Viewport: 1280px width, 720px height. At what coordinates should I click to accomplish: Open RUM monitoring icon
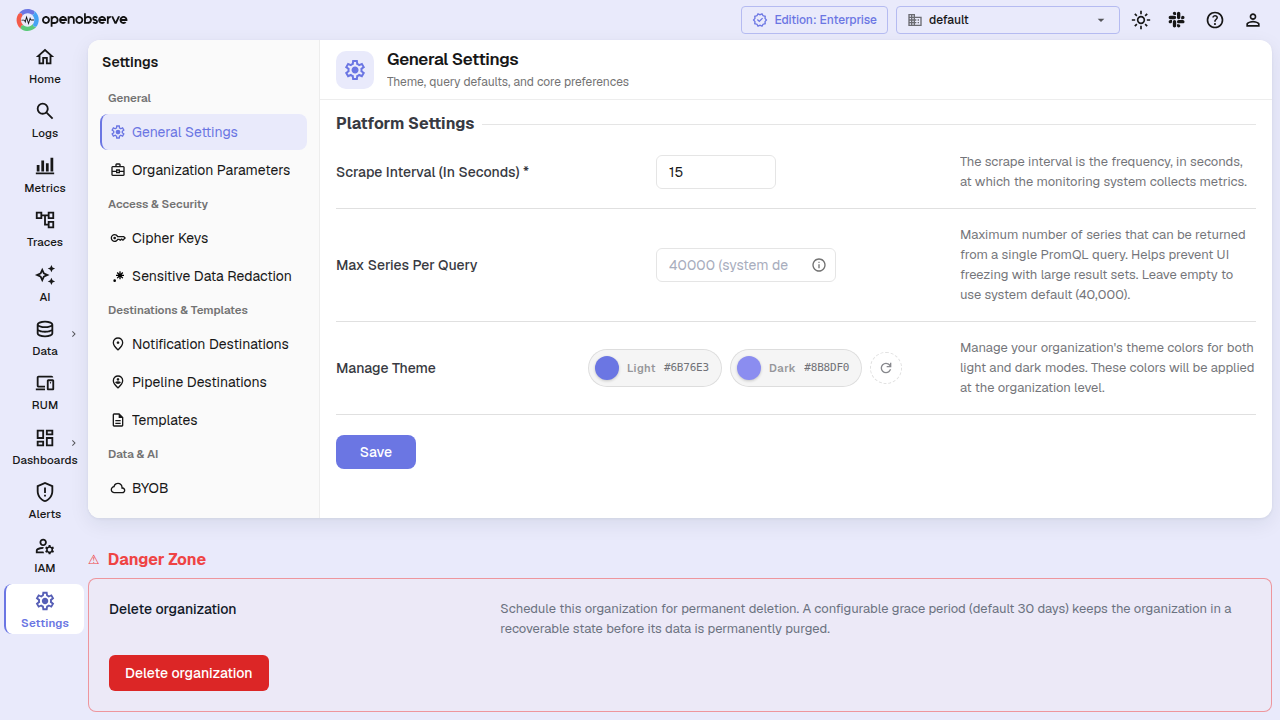tap(45, 383)
